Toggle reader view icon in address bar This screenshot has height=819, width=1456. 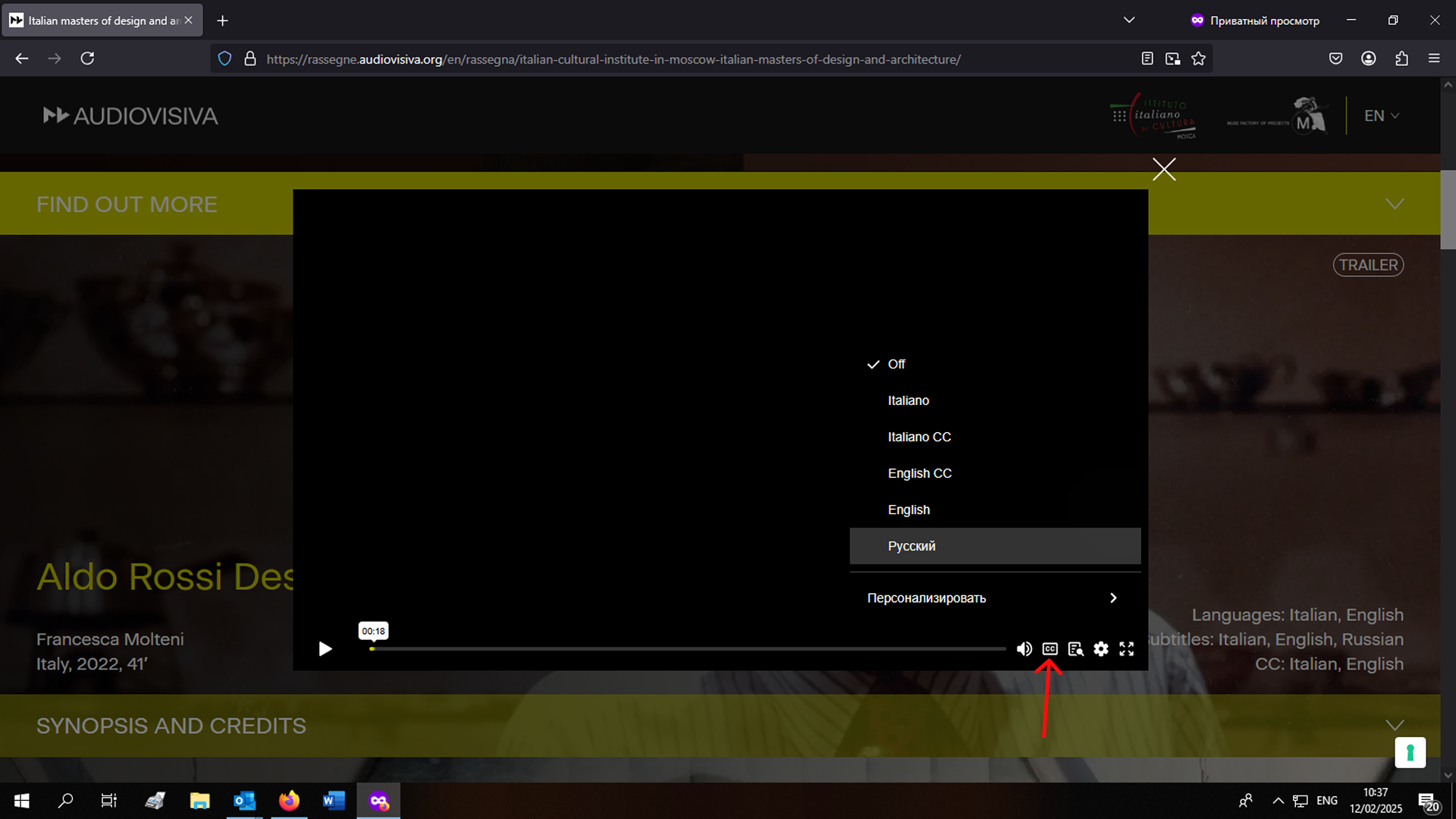(x=1147, y=59)
